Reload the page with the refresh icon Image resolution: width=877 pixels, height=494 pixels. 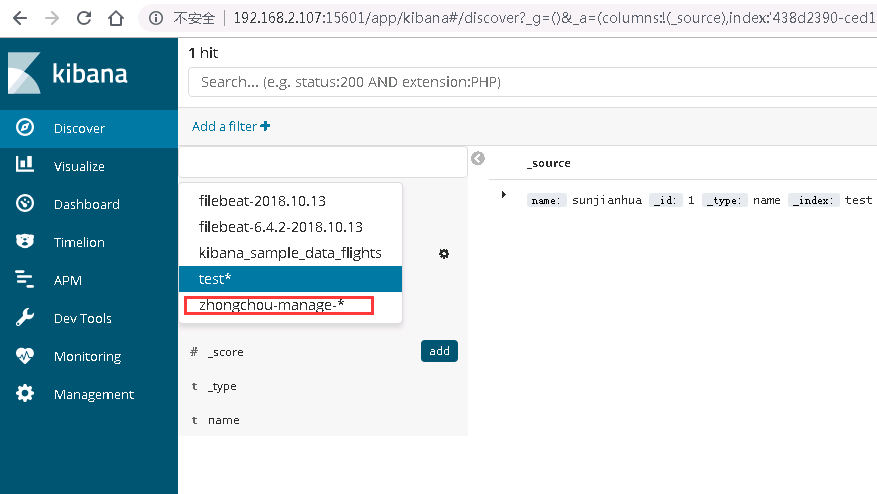tap(84, 18)
